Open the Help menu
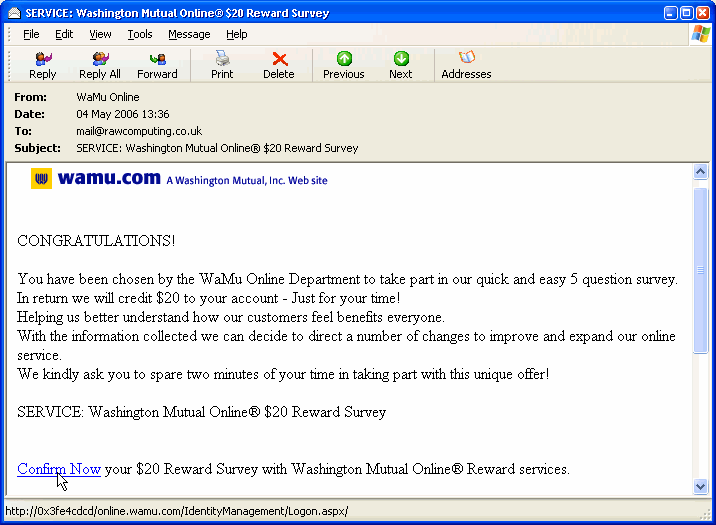This screenshot has width=716, height=525. pos(237,34)
